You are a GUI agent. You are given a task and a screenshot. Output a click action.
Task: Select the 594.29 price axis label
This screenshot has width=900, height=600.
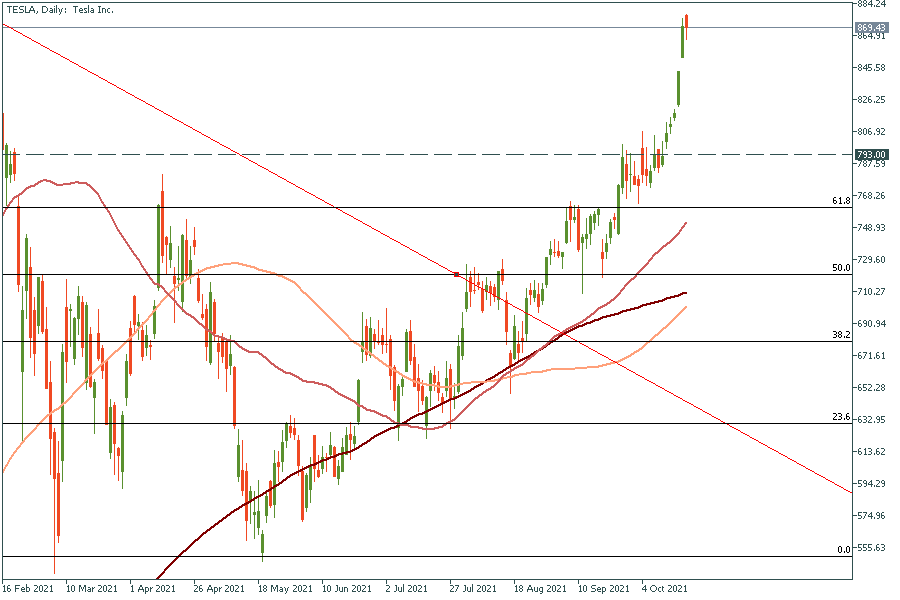(872, 484)
